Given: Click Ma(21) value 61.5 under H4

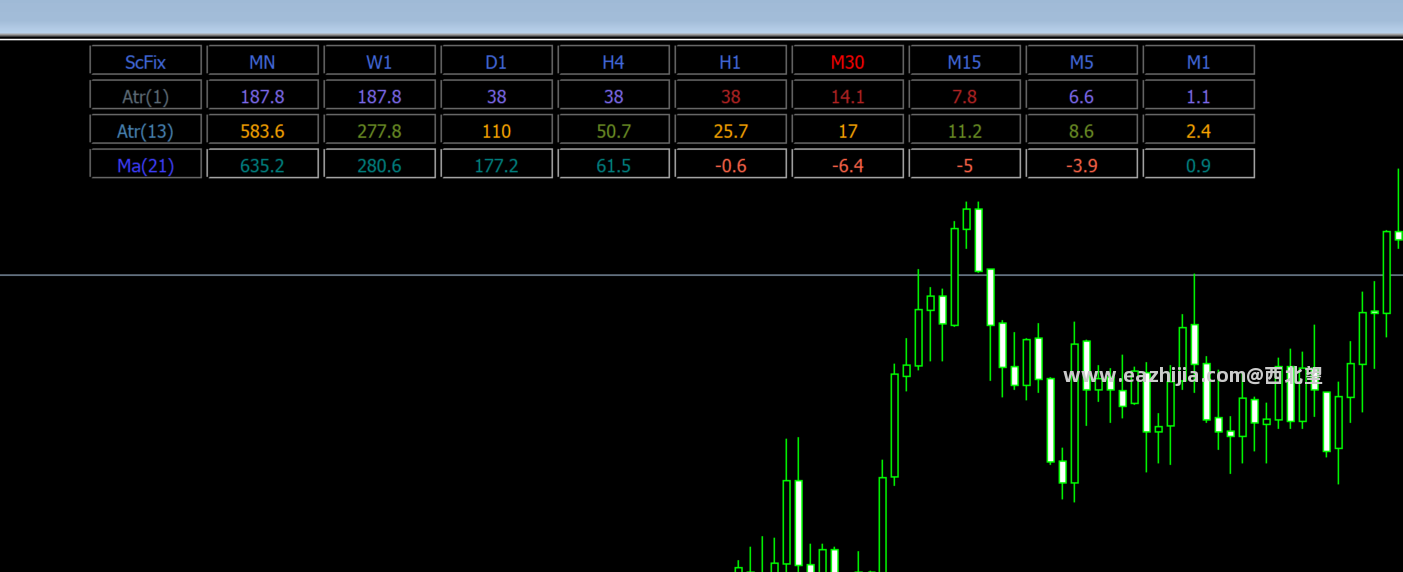Looking at the screenshot, I should (614, 164).
